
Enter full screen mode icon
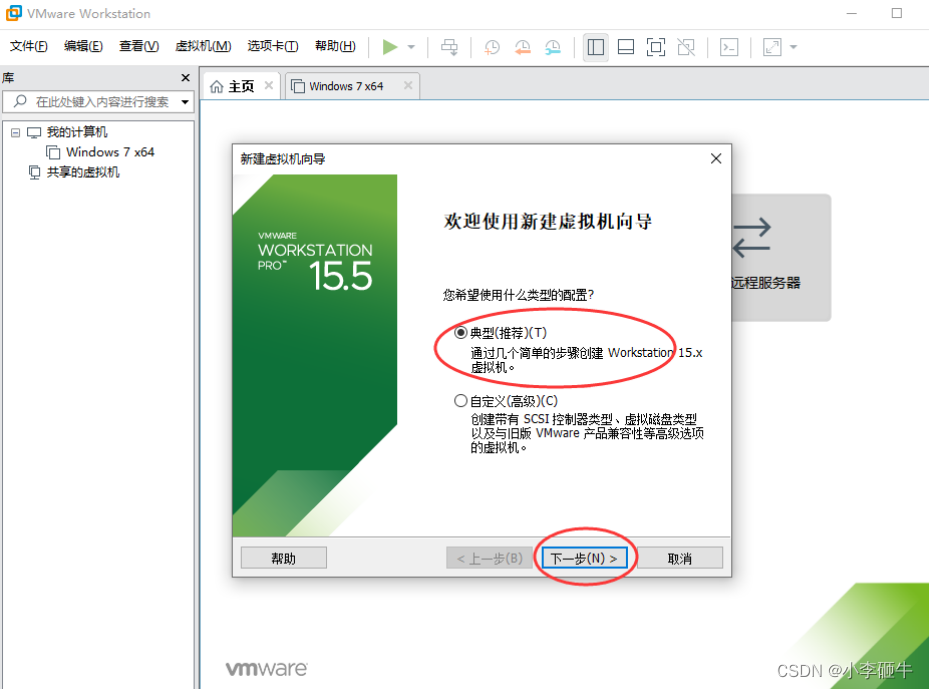coord(656,47)
